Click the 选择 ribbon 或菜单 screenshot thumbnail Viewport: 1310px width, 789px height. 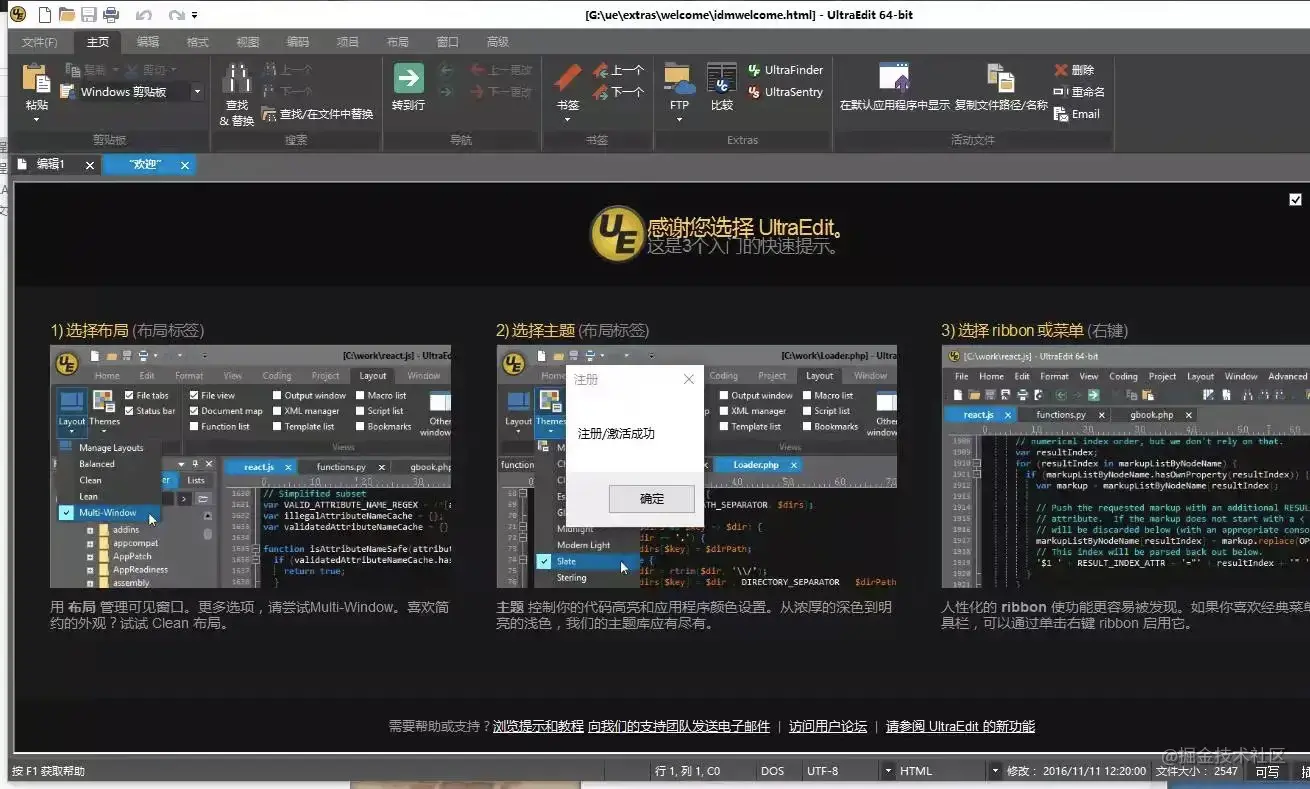tap(1126, 467)
